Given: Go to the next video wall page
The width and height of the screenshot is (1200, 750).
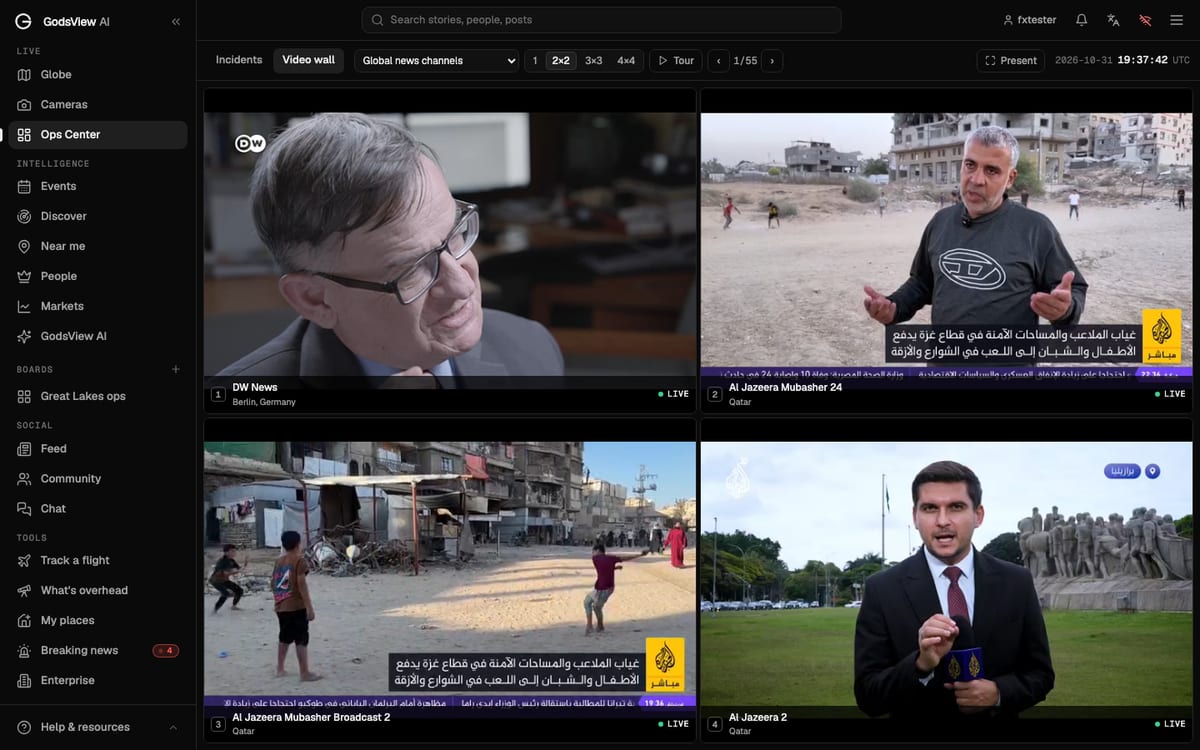Looking at the screenshot, I should click(772, 61).
